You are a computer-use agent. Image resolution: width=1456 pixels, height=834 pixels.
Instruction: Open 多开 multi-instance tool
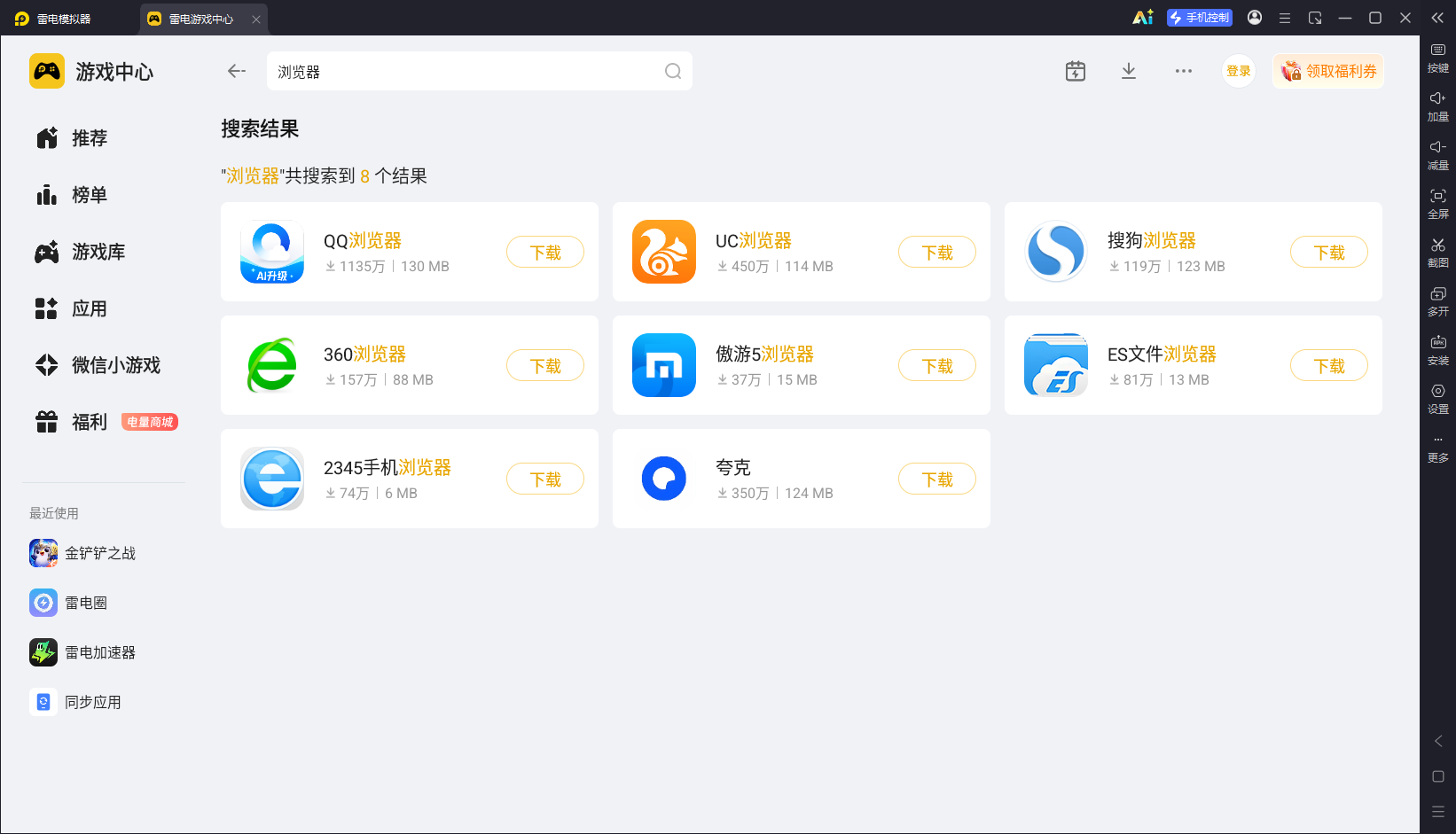point(1438,302)
